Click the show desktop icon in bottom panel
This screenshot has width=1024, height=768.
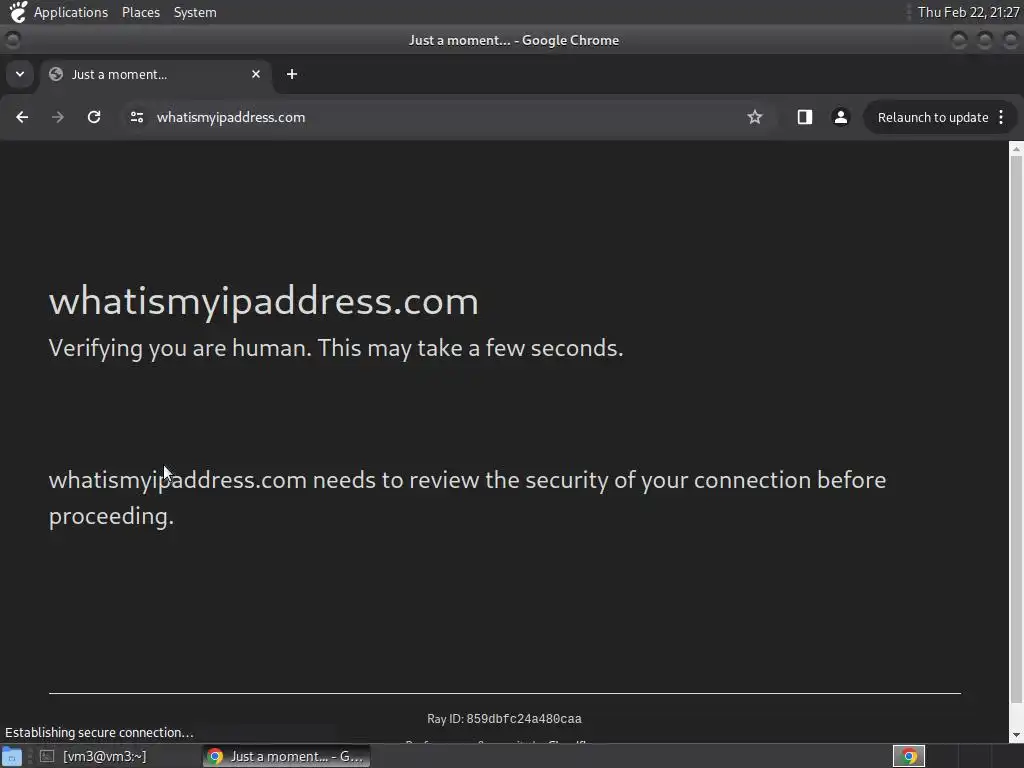point(12,757)
